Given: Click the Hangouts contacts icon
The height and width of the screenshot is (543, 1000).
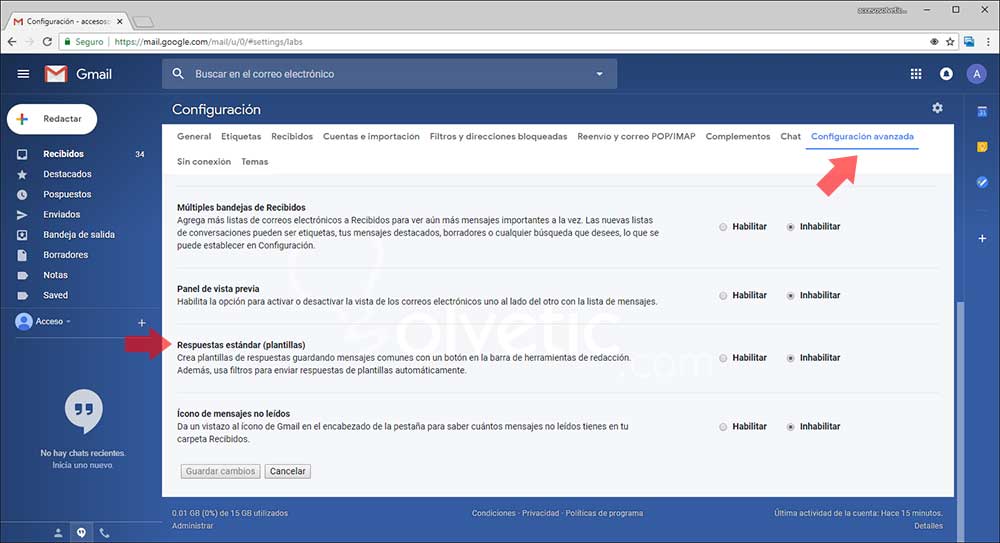Looking at the screenshot, I should click(58, 533).
